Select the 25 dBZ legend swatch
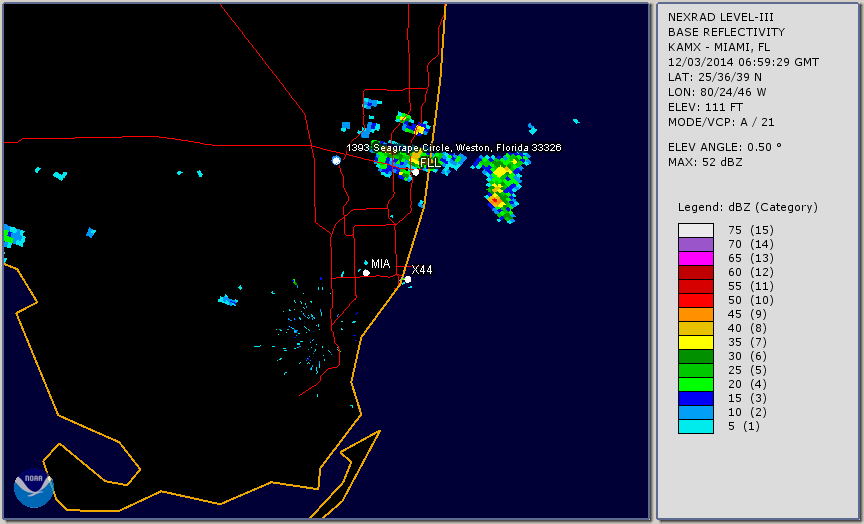Screen dimensions: 864x524 coord(696,370)
